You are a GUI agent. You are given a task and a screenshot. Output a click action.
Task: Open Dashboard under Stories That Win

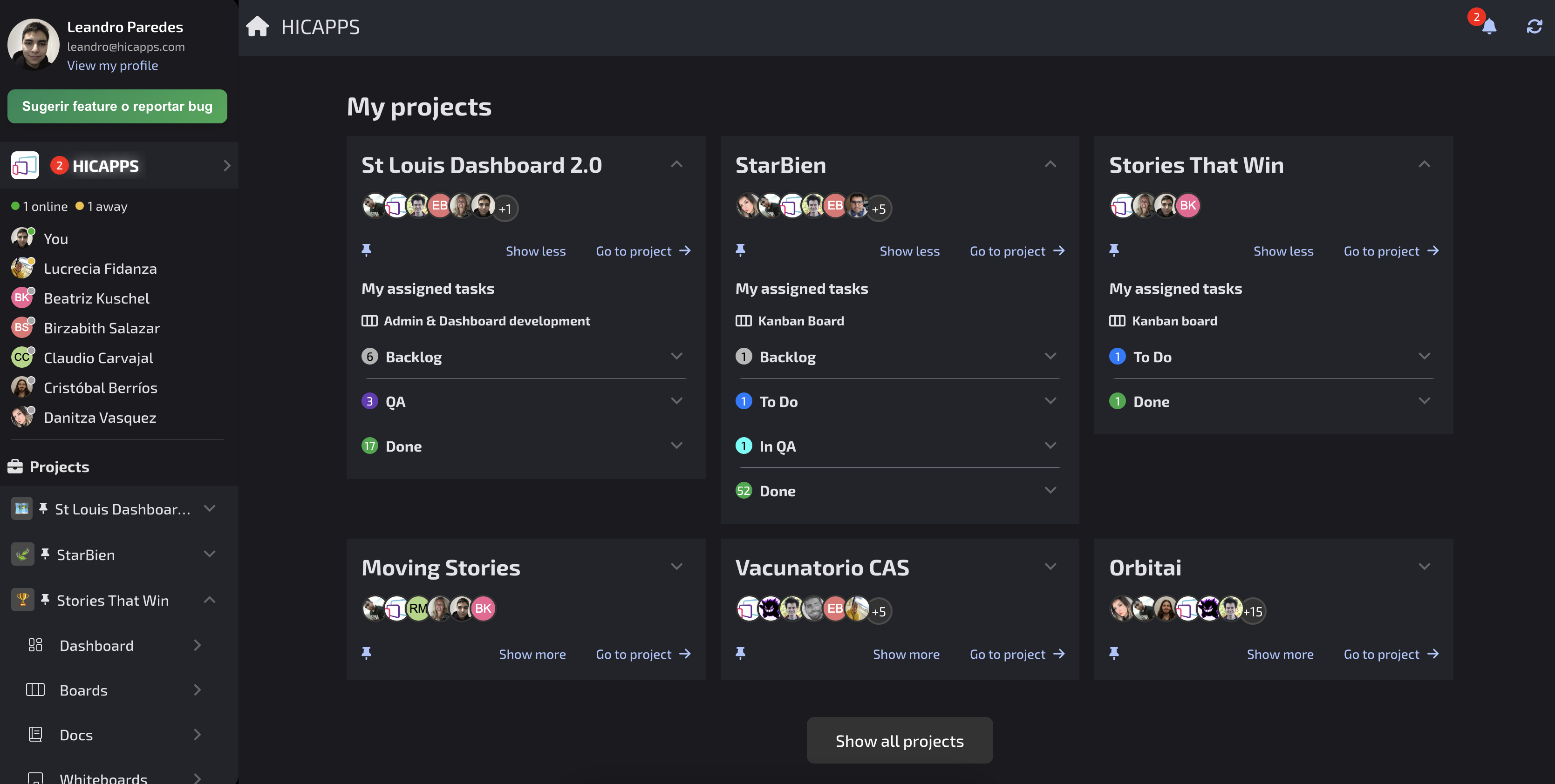pos(115,645)
